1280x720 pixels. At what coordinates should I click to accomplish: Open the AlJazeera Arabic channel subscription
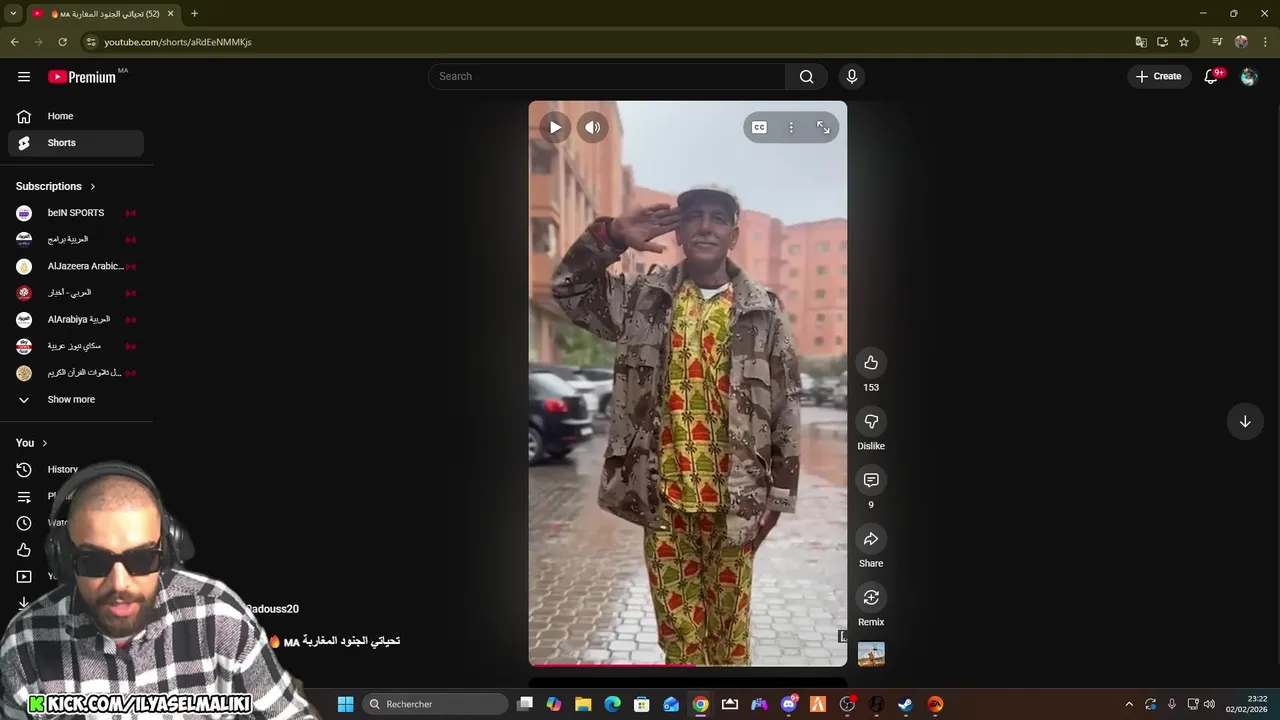(76, 266)
